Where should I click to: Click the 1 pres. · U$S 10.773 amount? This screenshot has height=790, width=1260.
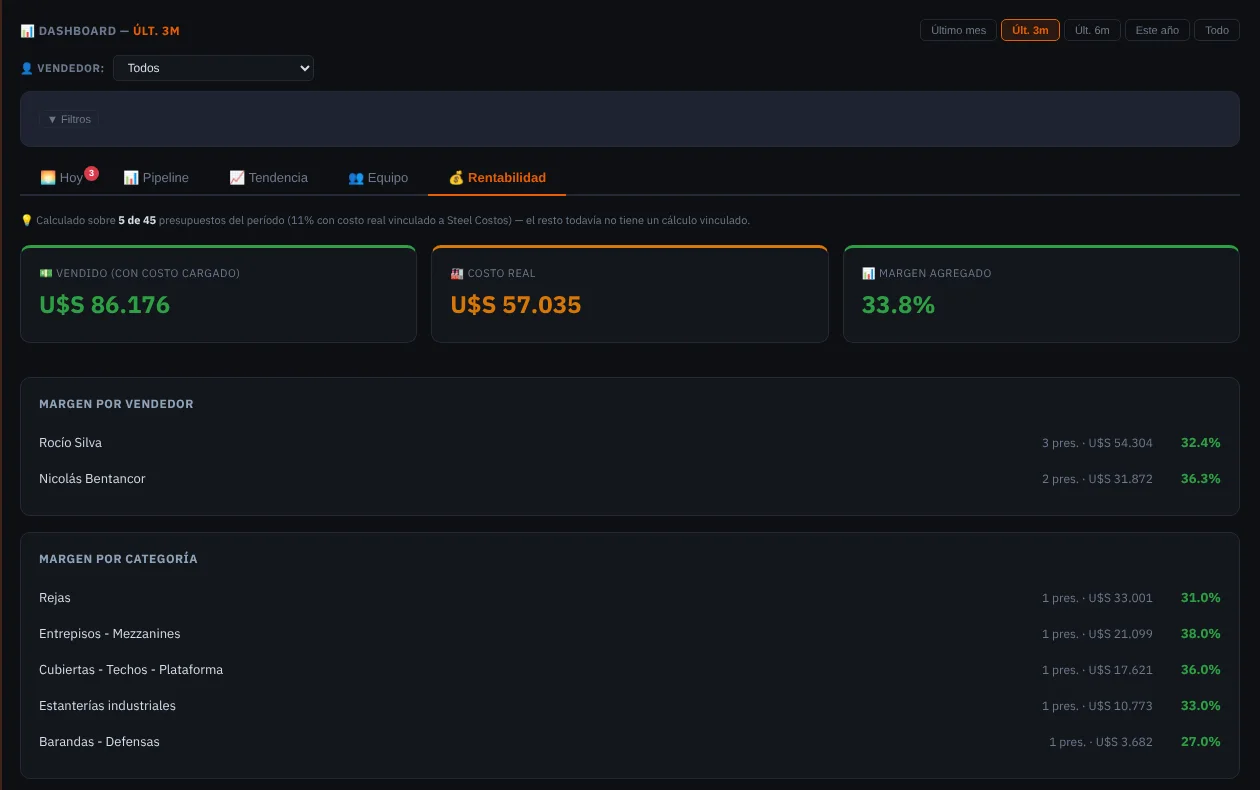(x=1097, y=706)
